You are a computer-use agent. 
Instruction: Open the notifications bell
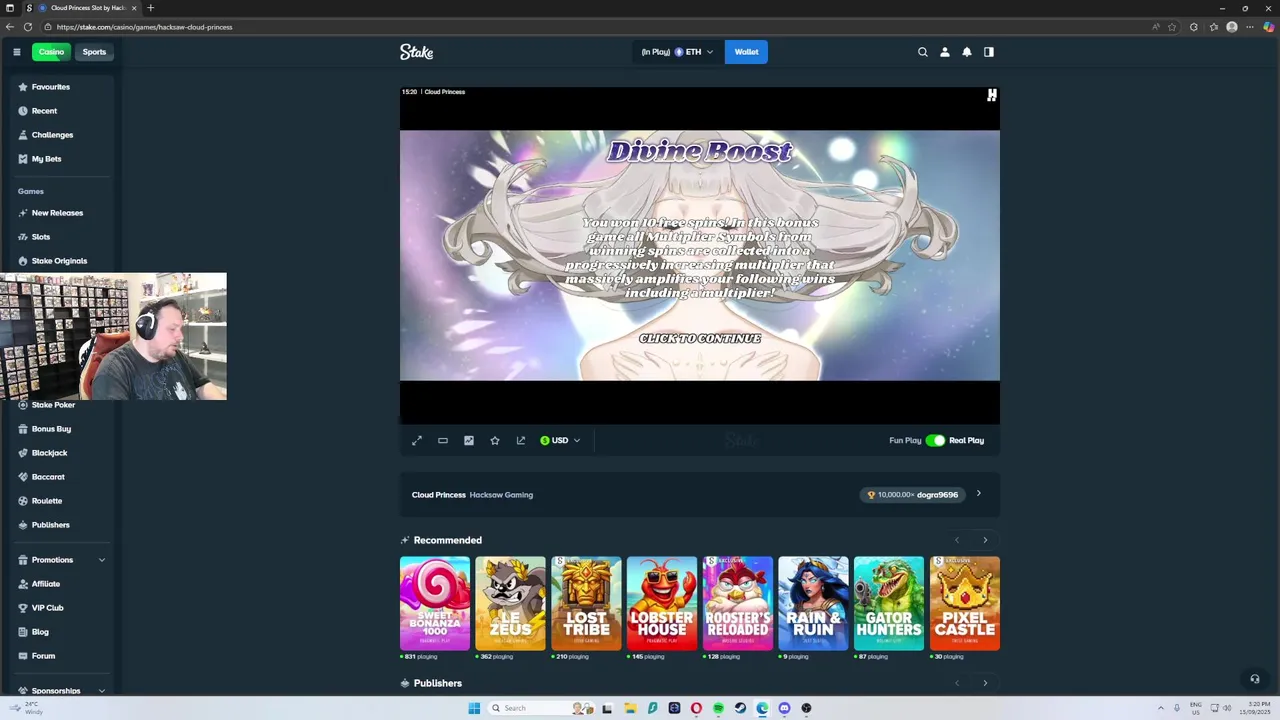coord(967,52)
